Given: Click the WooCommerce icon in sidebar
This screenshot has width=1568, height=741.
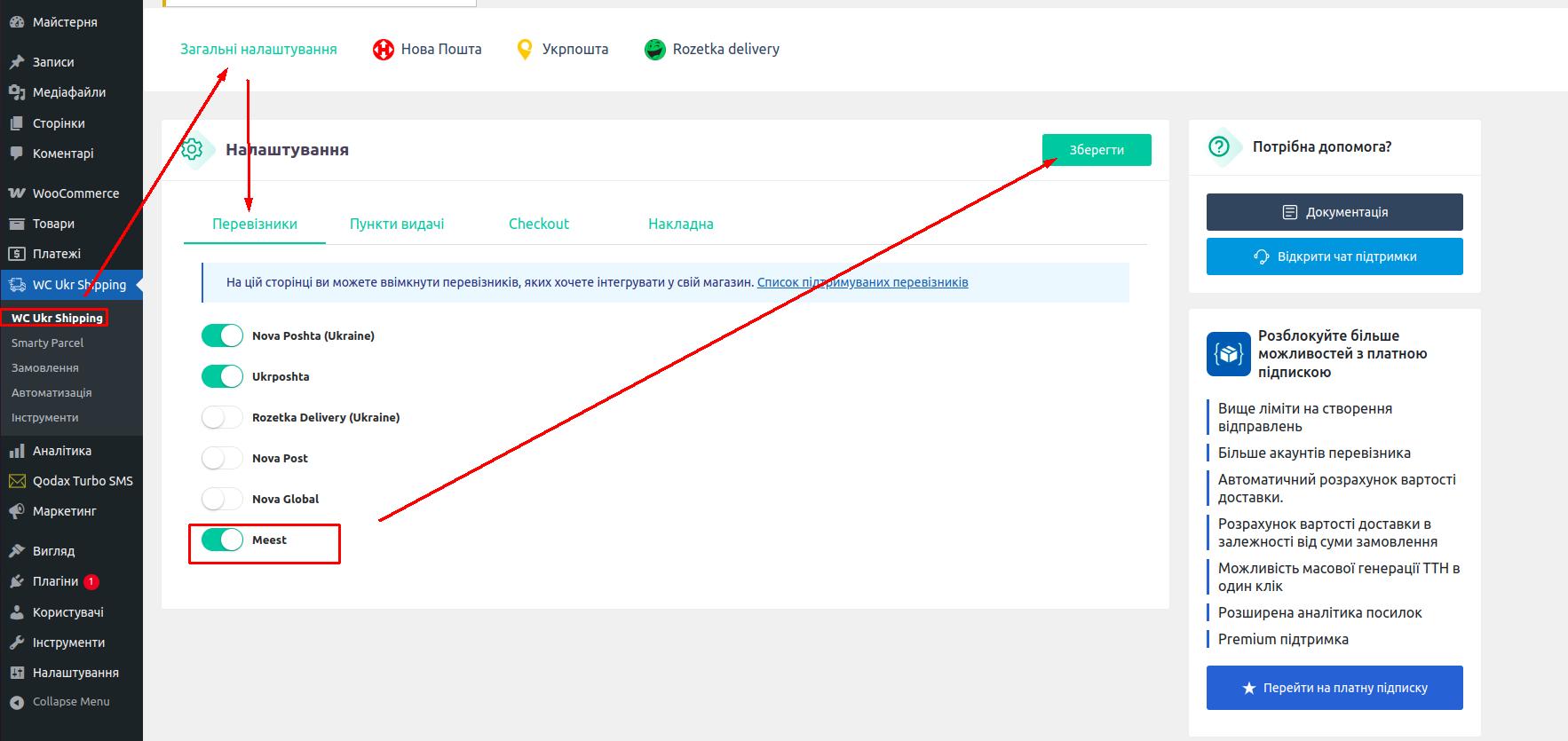Looking at the screenshot, I should (x=16, y=193).
